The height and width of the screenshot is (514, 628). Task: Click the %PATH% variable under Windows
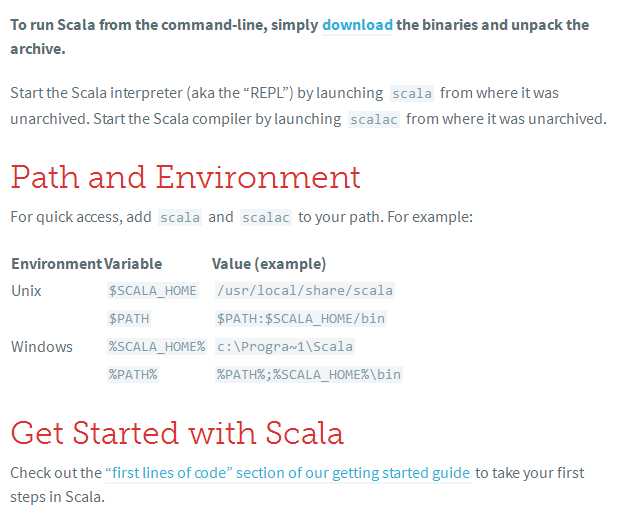click(133, 375)
